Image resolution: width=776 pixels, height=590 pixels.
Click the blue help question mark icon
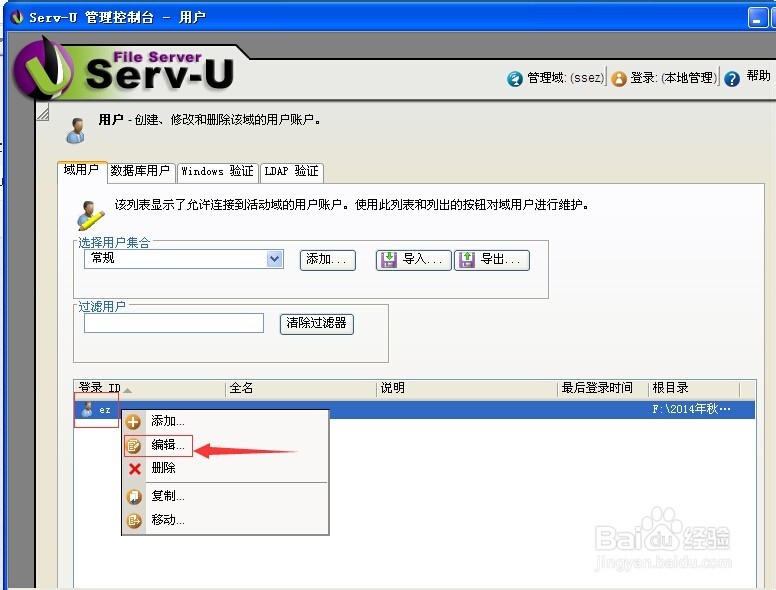click(732, 79)
